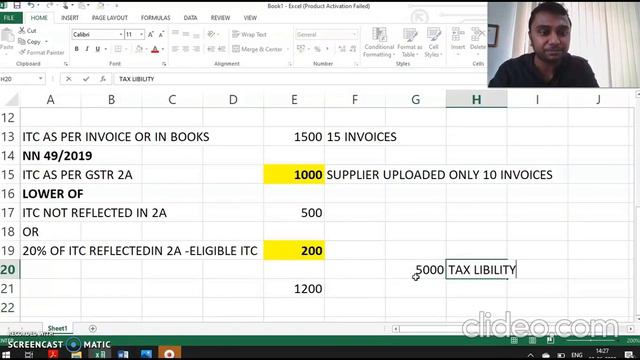Screen dimensions: 640x360
Task: Open Format as Table gallery
Action: 409,42
